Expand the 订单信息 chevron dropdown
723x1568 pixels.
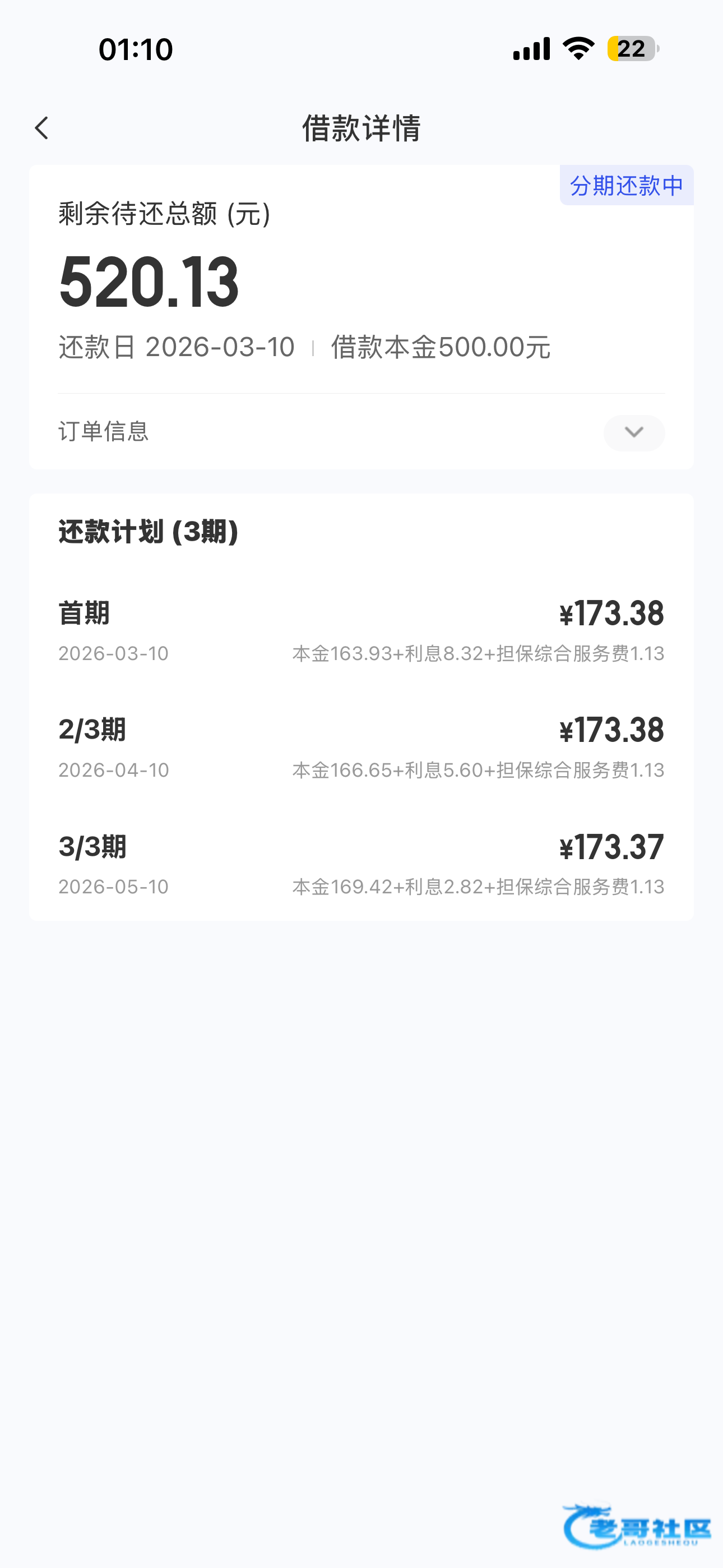pos(633,432)
